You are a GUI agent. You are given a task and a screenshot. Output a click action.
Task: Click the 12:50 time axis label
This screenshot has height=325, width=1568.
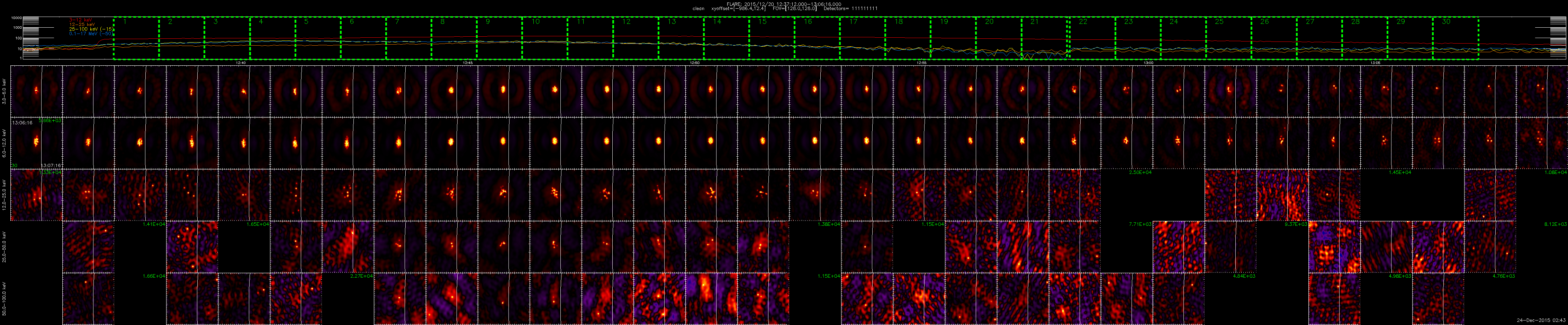tap(694, 63)
